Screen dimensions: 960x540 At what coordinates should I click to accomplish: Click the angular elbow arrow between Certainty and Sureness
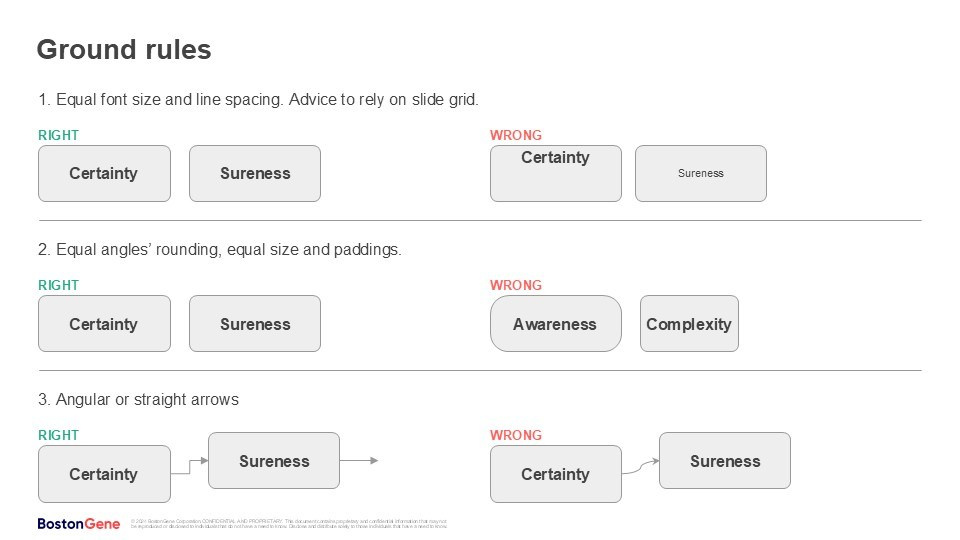(189, 463)
